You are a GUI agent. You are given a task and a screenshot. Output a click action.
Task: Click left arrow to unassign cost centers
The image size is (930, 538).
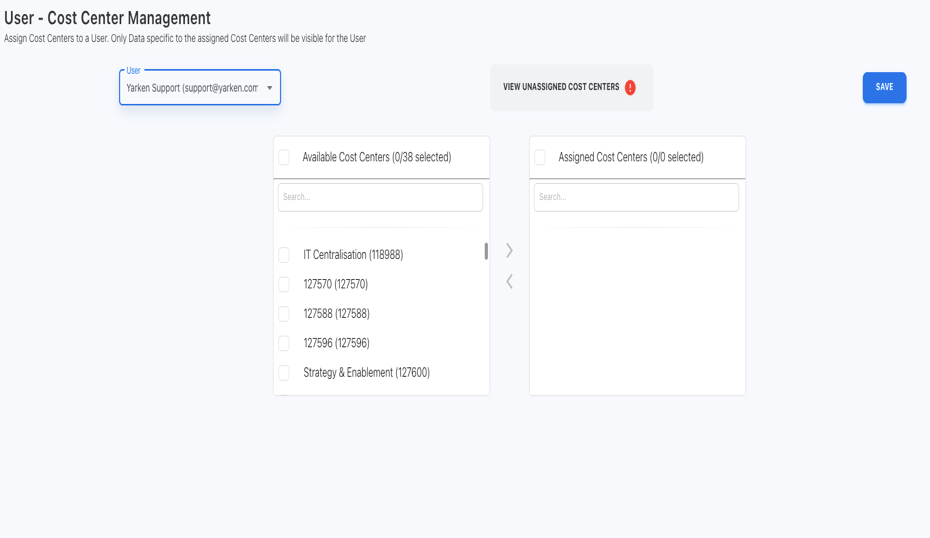tap(509, 281)
